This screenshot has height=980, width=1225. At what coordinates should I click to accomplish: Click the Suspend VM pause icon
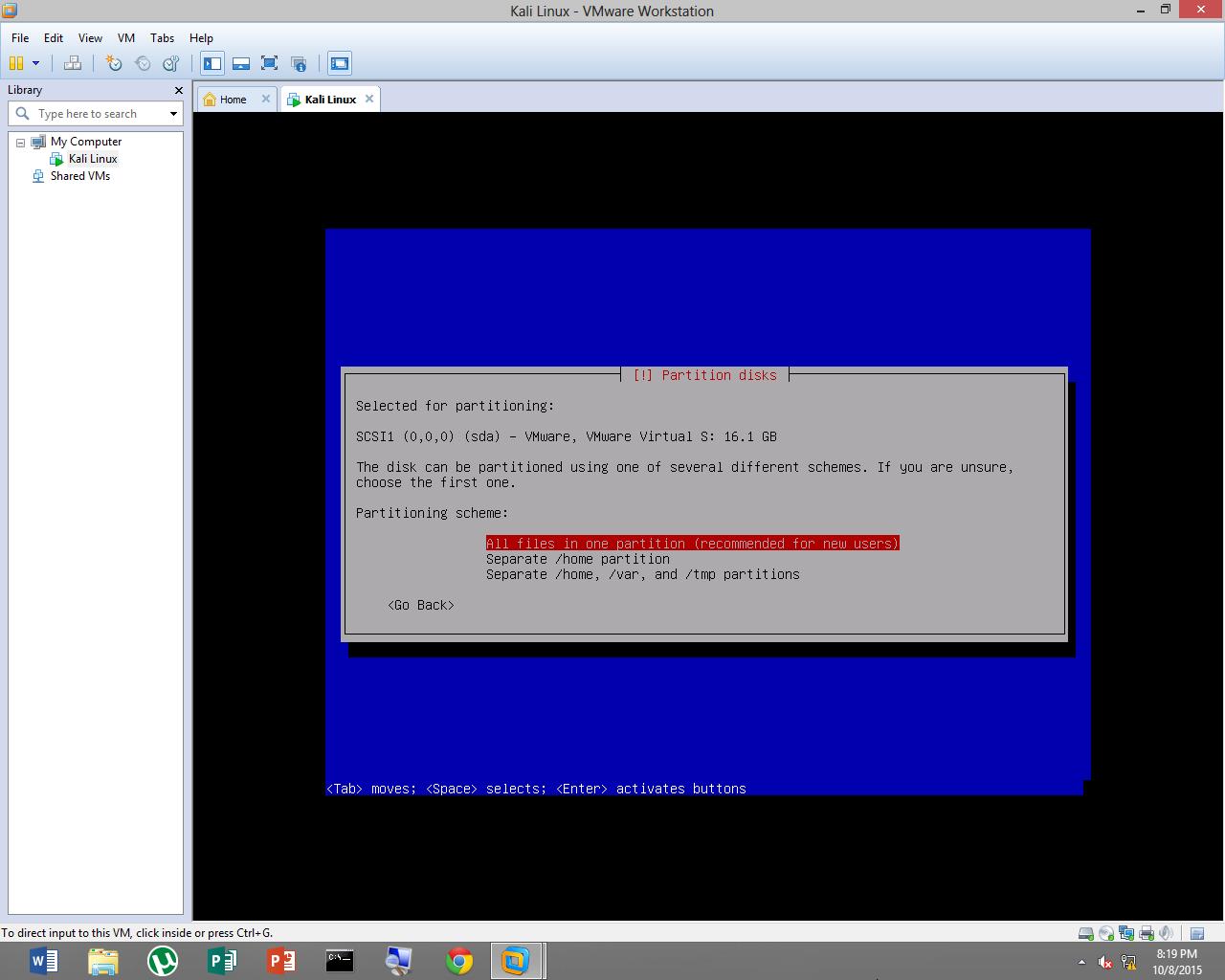(x=16, y=63)
